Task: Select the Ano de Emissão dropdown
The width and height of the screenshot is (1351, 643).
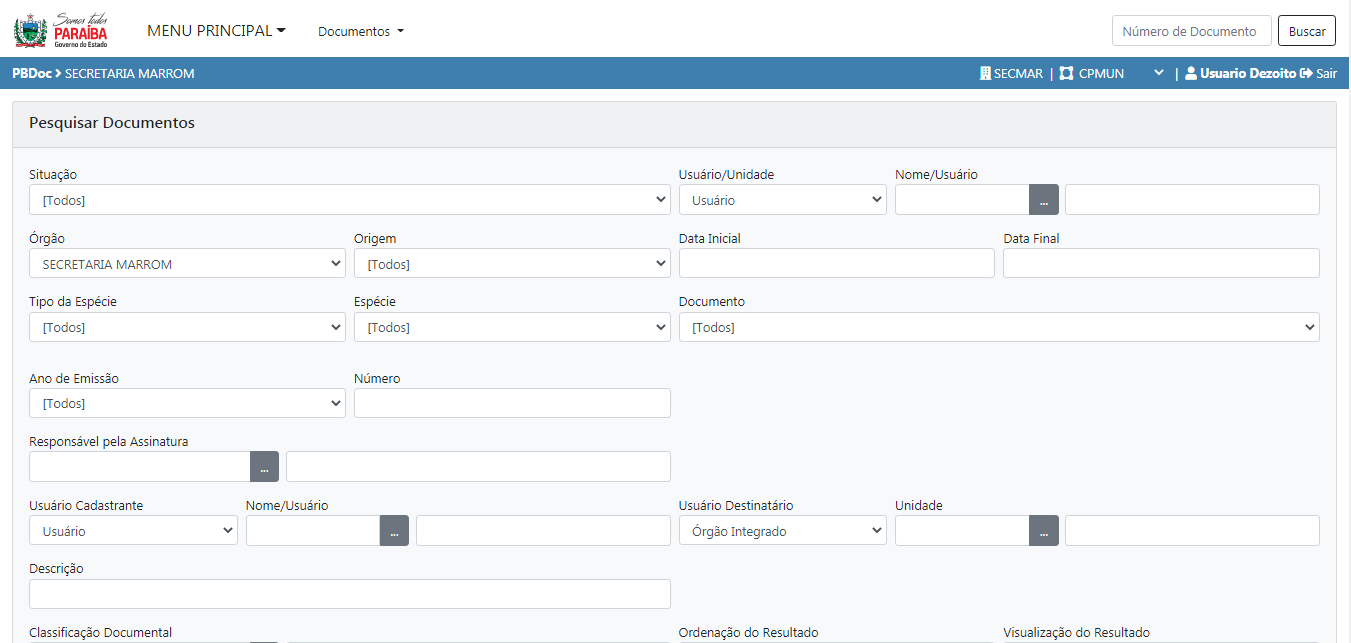Action: click(187, 403)
